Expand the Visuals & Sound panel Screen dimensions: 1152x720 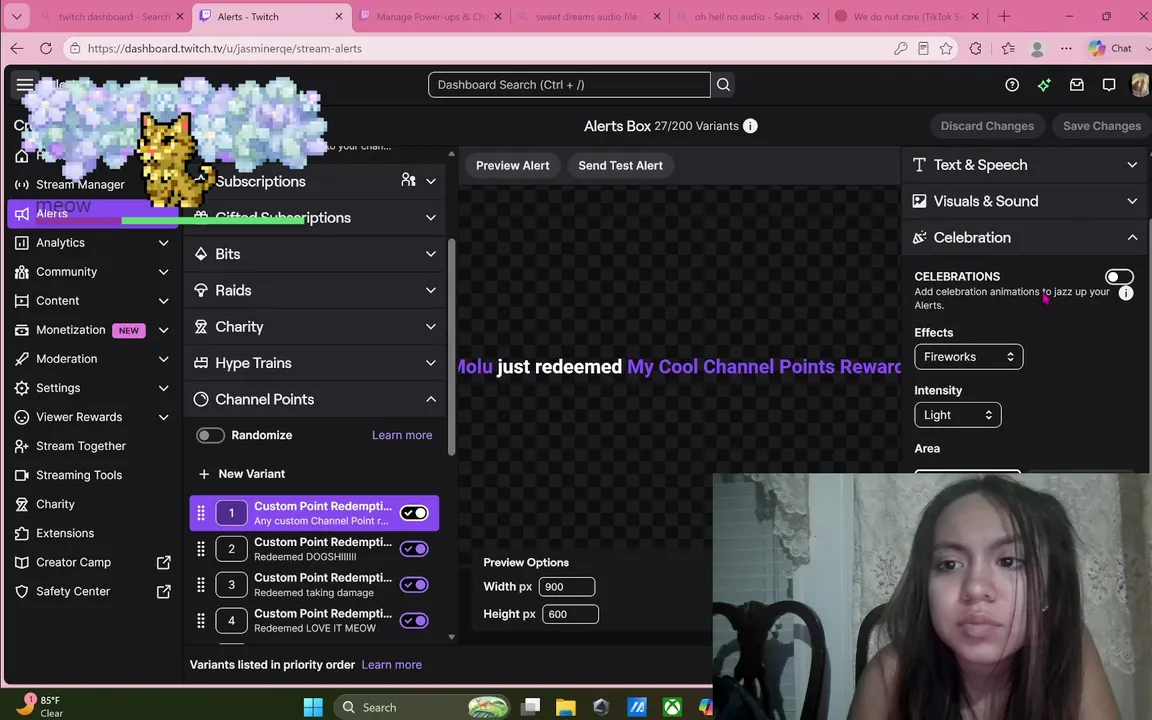tap(1024, 201)
